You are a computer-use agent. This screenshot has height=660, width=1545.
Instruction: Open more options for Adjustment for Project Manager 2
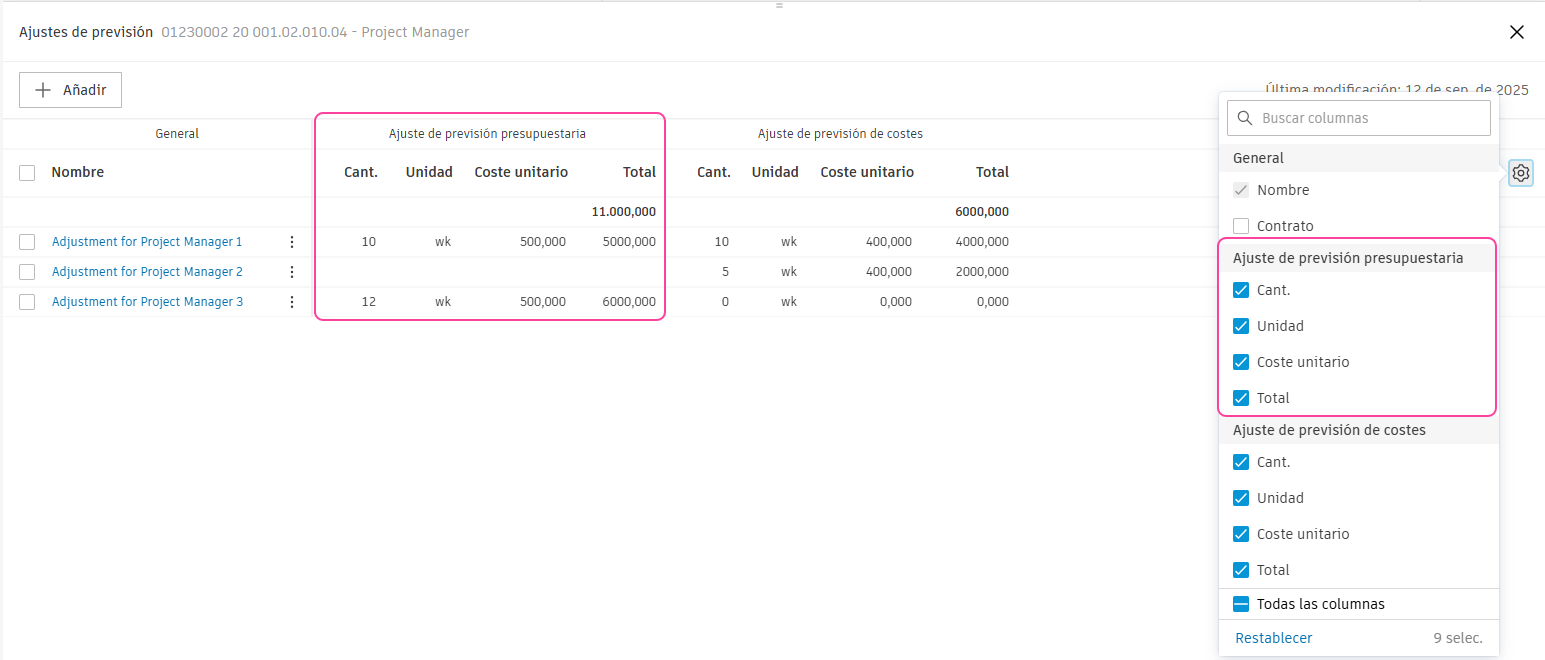tap(292, 272)
